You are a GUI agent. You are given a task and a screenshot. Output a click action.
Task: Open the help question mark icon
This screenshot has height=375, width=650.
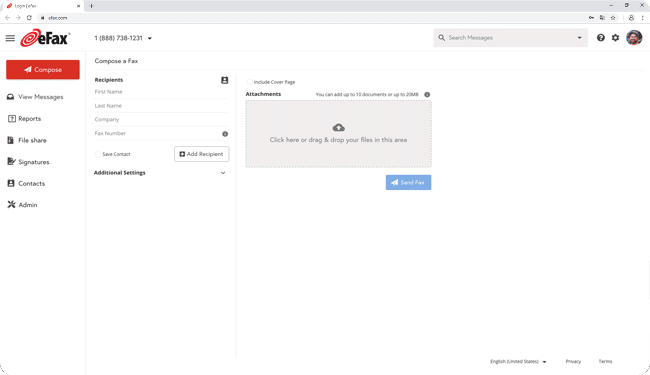tap(600, 38)
